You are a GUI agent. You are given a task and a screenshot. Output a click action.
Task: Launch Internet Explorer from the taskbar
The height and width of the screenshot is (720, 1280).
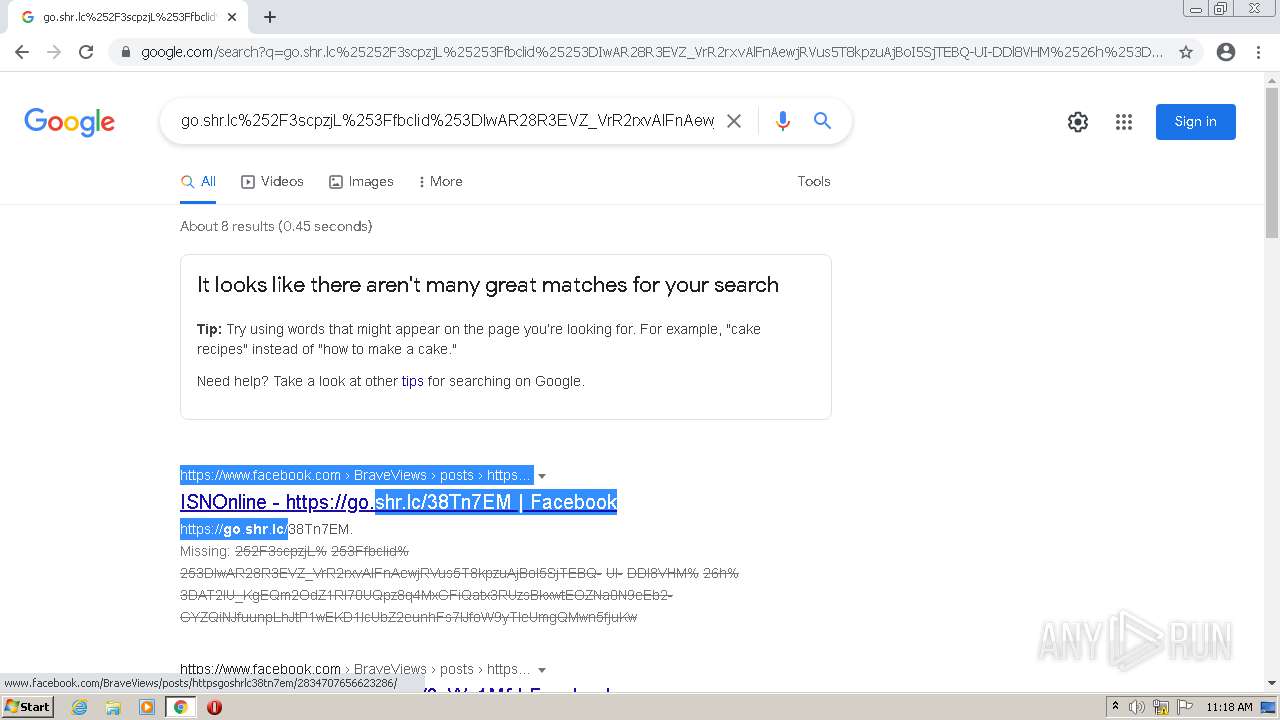(80, 707)
